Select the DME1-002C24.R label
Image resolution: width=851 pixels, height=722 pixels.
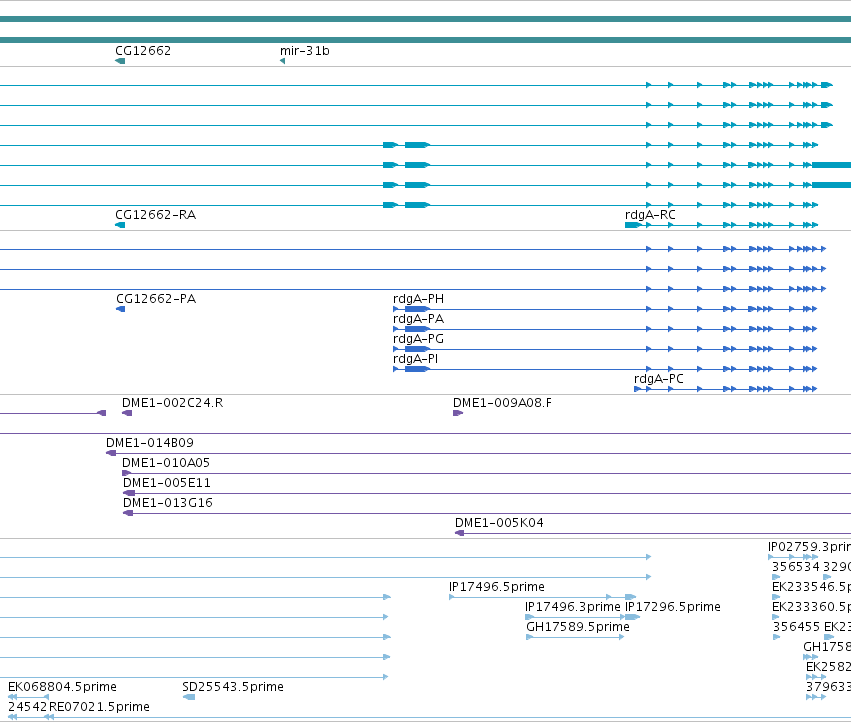pos(172,403)
